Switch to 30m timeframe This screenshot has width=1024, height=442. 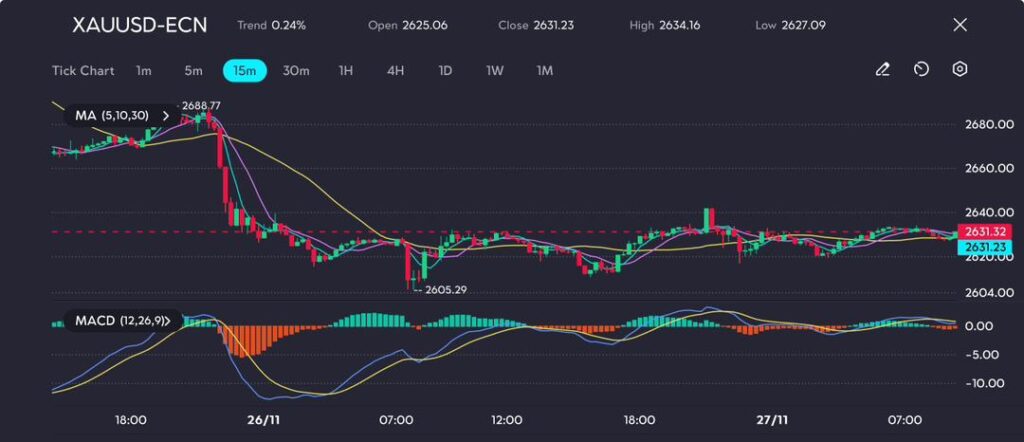pyautogui.click(x=296, y=71)
